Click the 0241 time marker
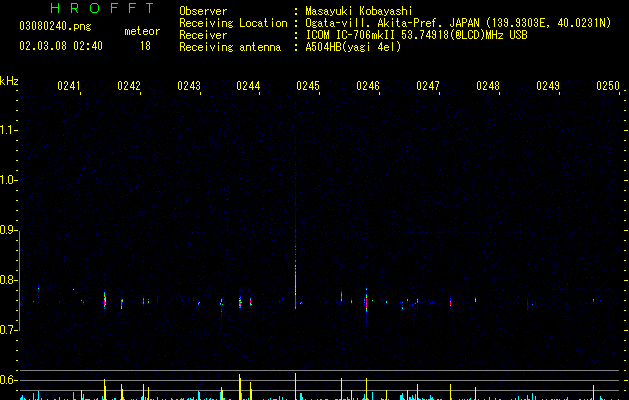This screenshot has height=400, width=629. [x=69, y=86]
